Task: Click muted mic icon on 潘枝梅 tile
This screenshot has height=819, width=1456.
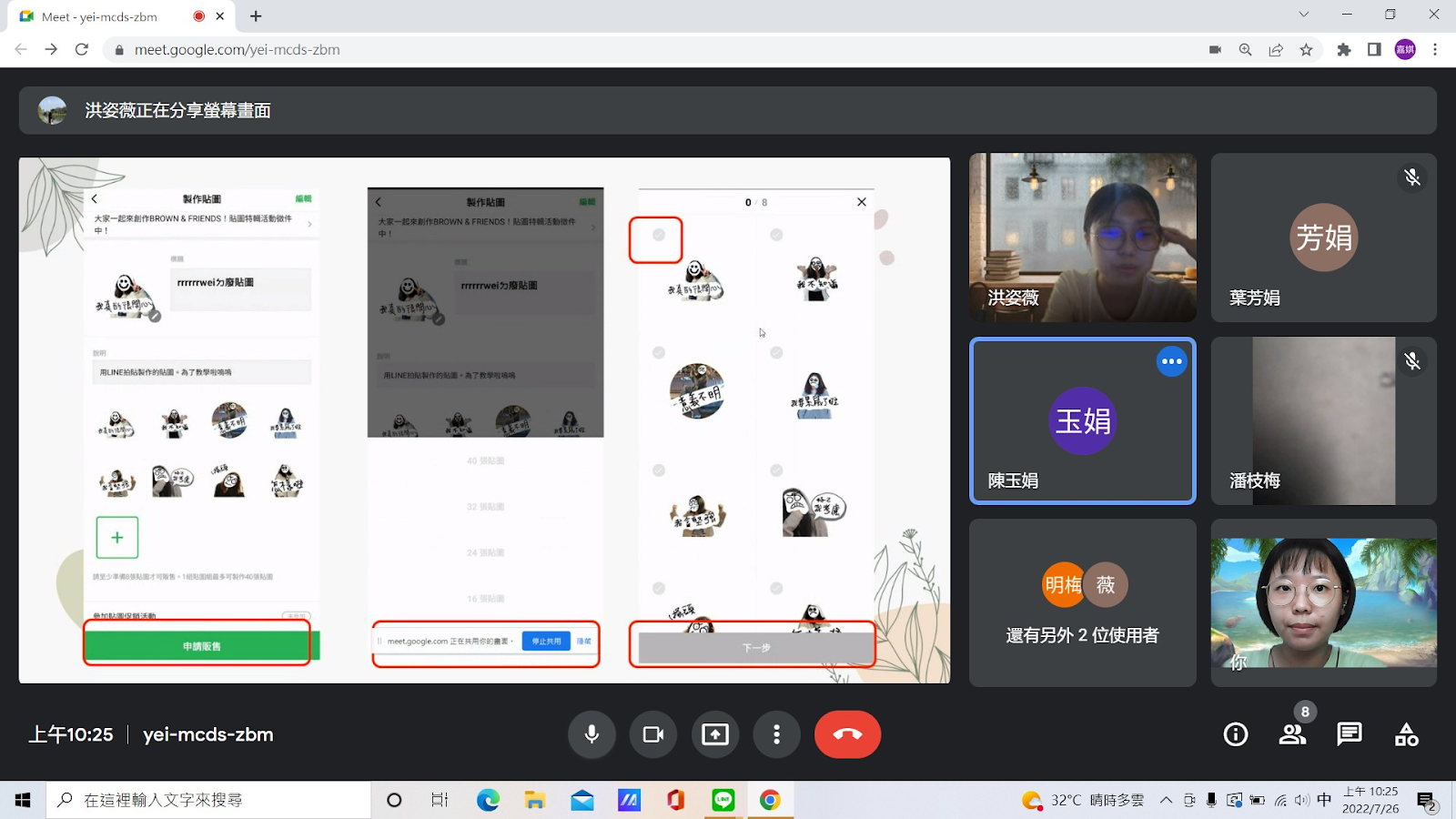Action: coord(1412,361)
